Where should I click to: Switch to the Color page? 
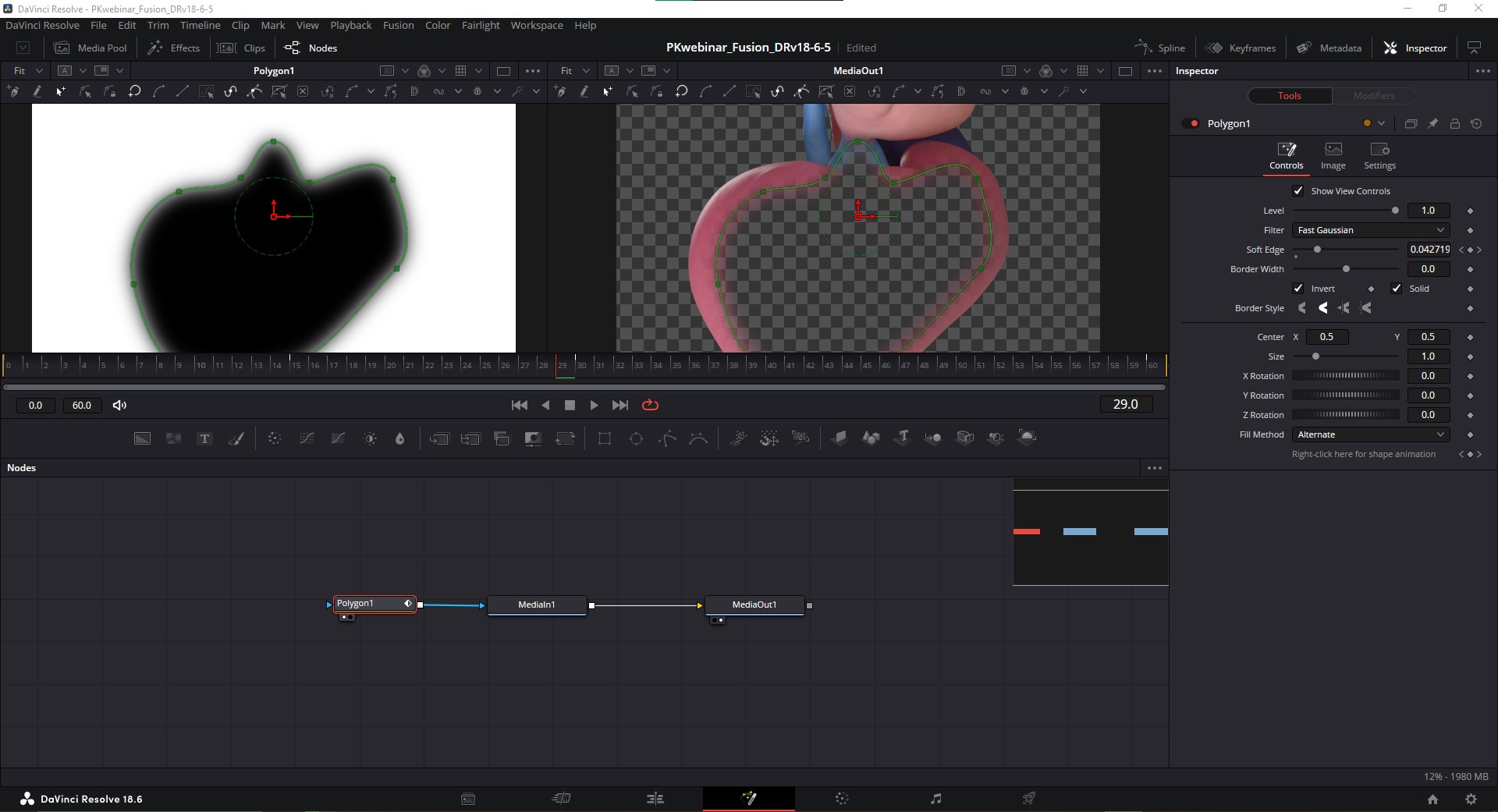[x=842, y=798]
